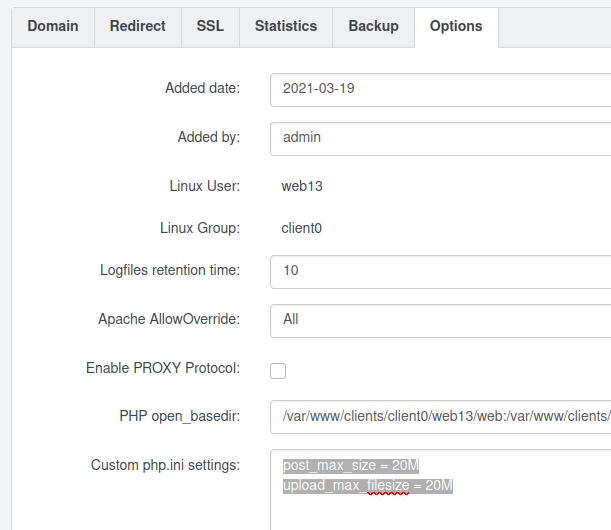Click the Custom php.ini settings label

coord(165,465)
